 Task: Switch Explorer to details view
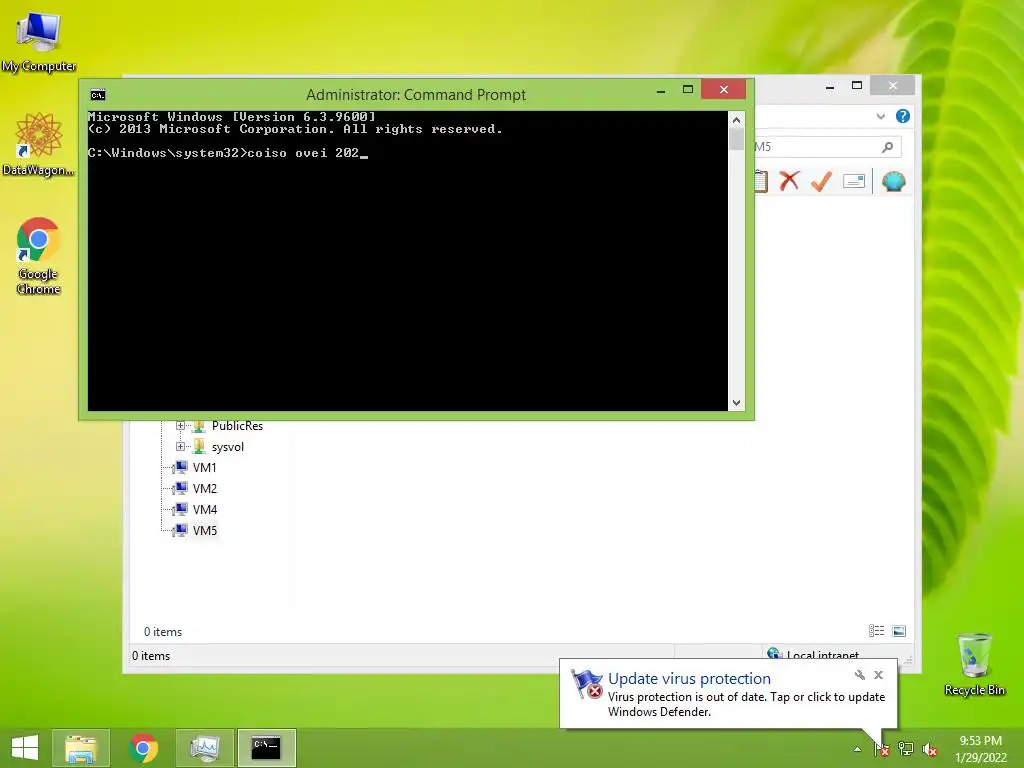pyautogui.click(x=876, y=631)
